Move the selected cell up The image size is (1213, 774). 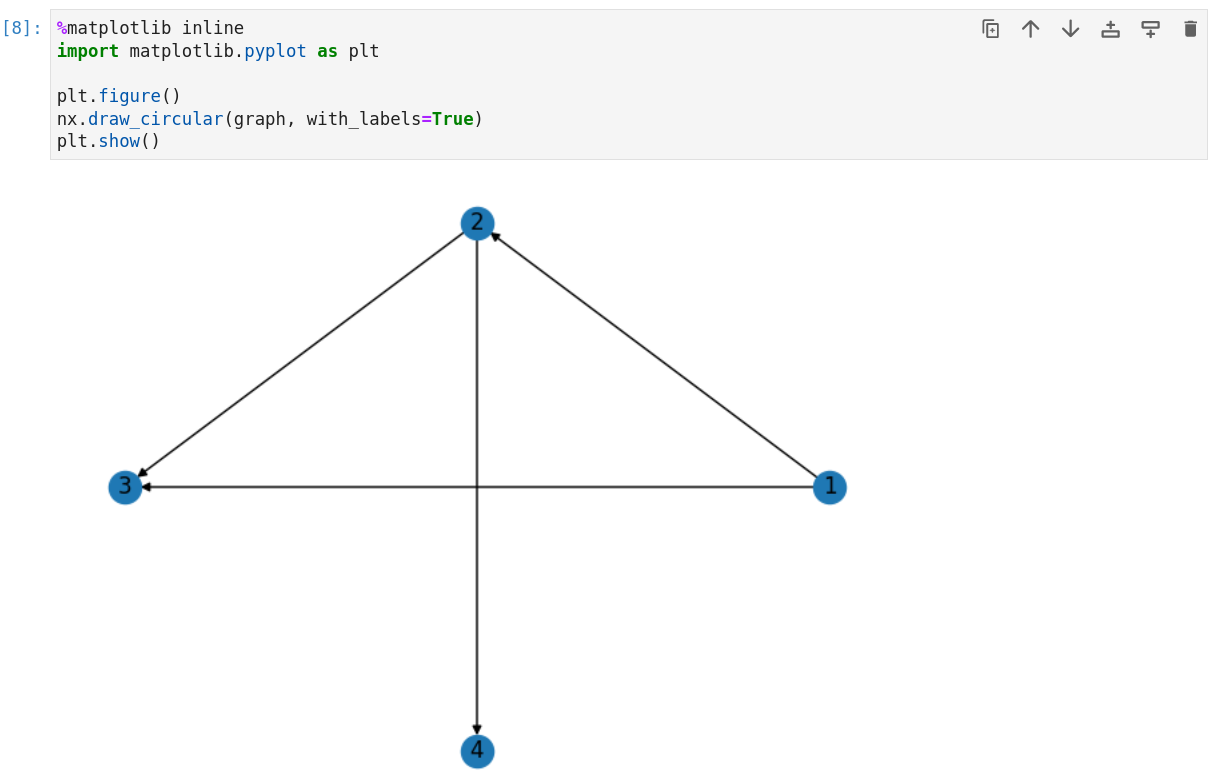(x=1030, y=28)
